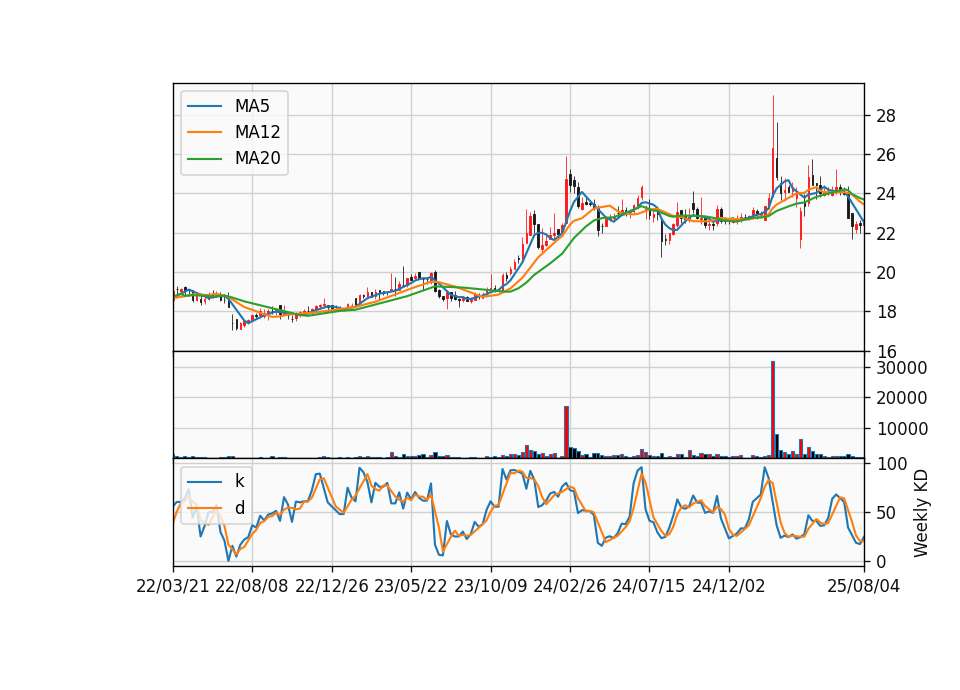Click the price axis value 16
The width and height of the screenshot is (960, 690).
tap(886, 351)
